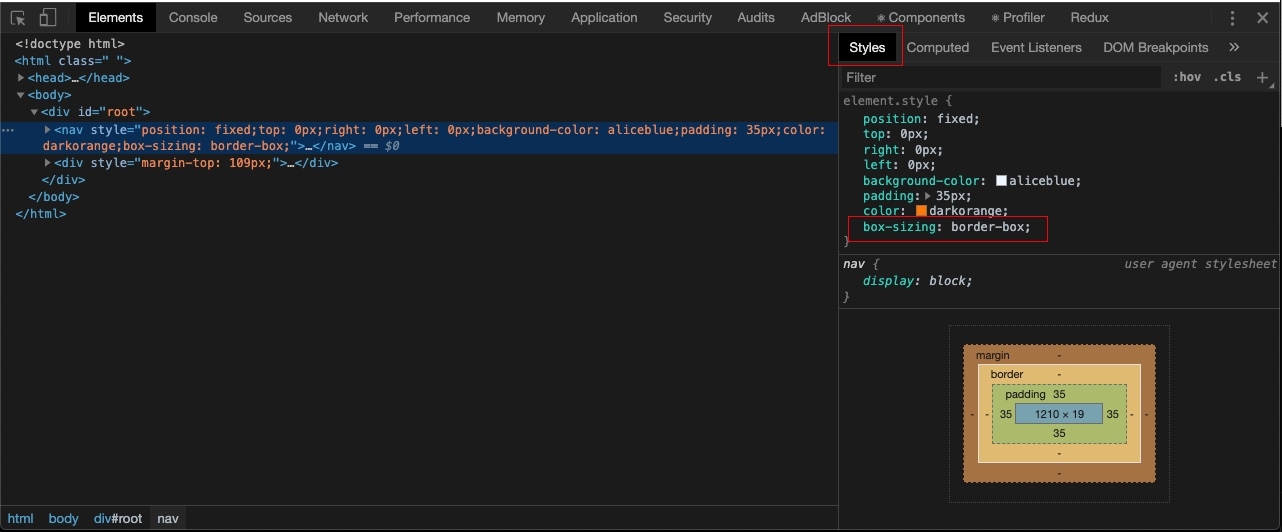The height and width of the screenshot is (532, 1282).
Task: Expand the head element node
Action: (21, 78)
